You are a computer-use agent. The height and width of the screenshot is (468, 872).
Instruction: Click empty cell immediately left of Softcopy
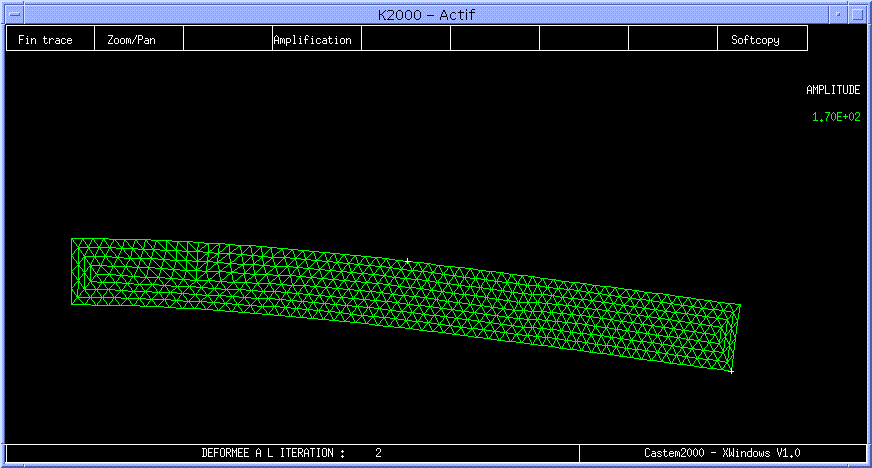673,40
